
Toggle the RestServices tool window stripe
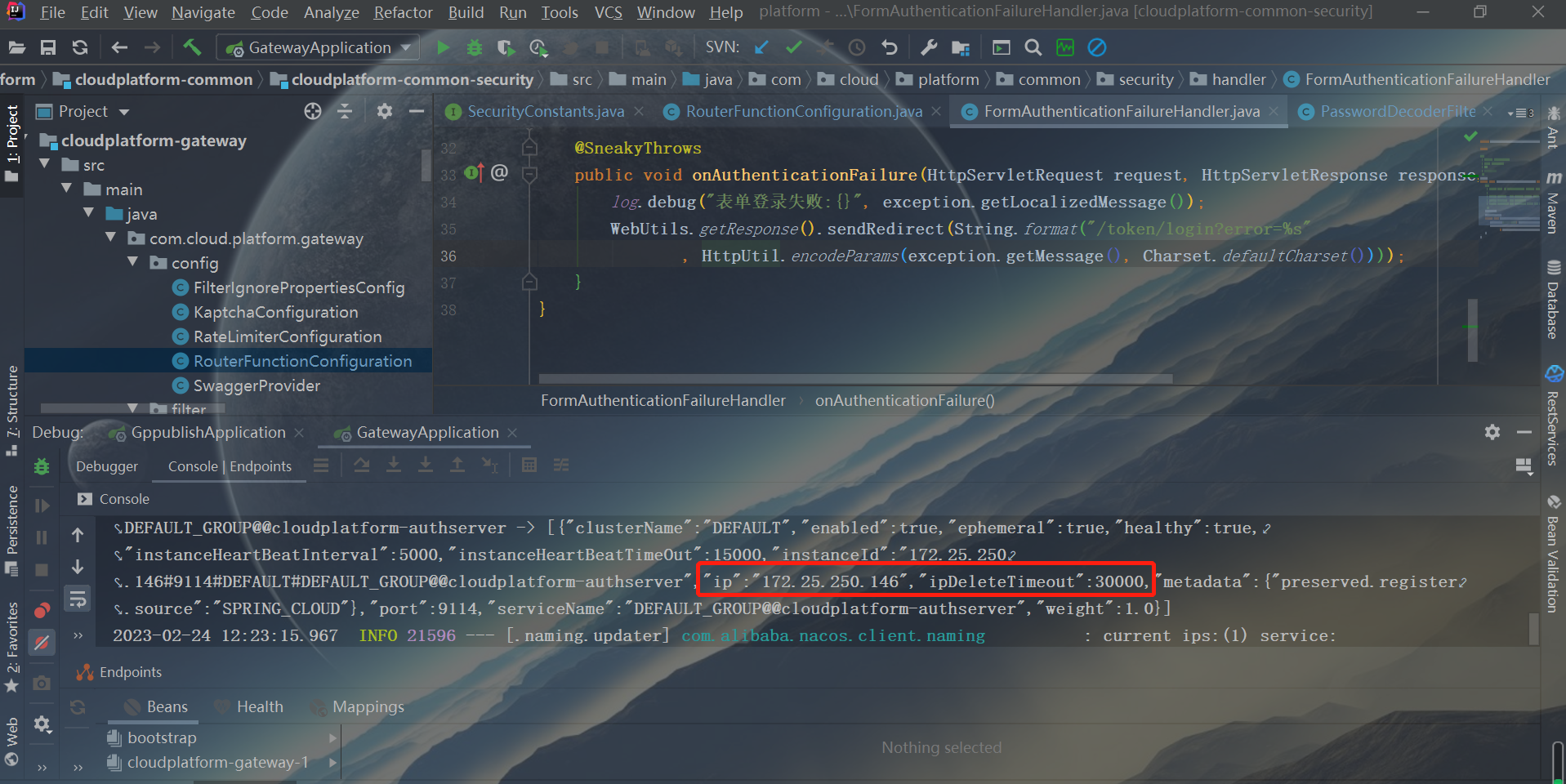[x=1553, y=416]
